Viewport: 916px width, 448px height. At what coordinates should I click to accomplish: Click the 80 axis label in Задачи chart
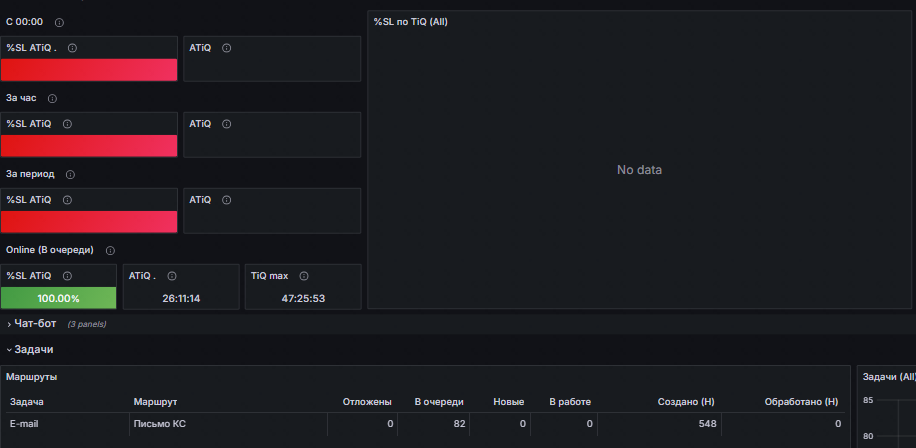[x=868, y=436]
